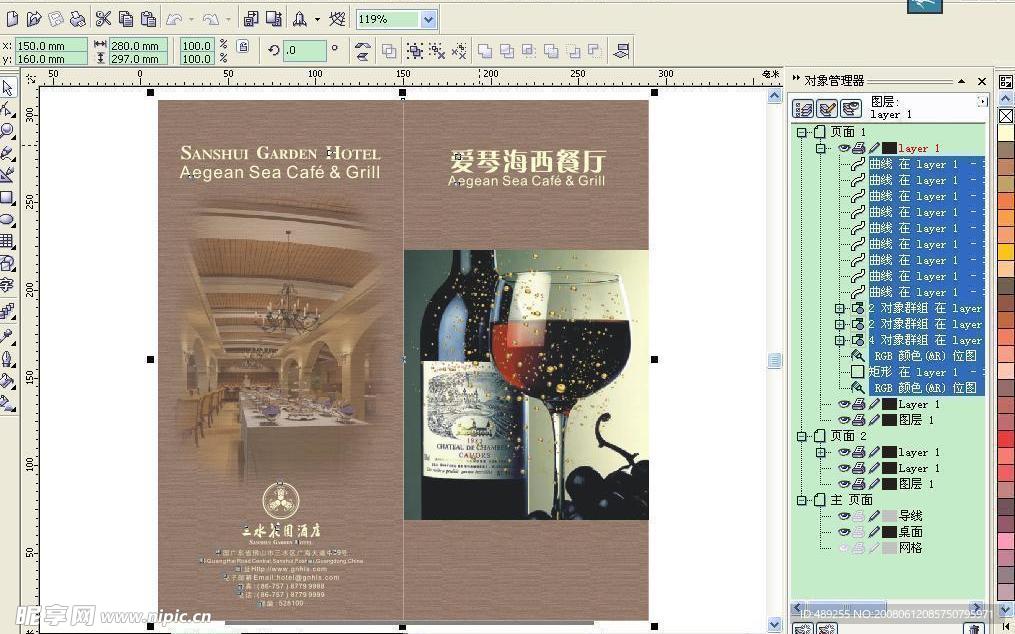
Task: Undo the last action
Action: point(173,19)
